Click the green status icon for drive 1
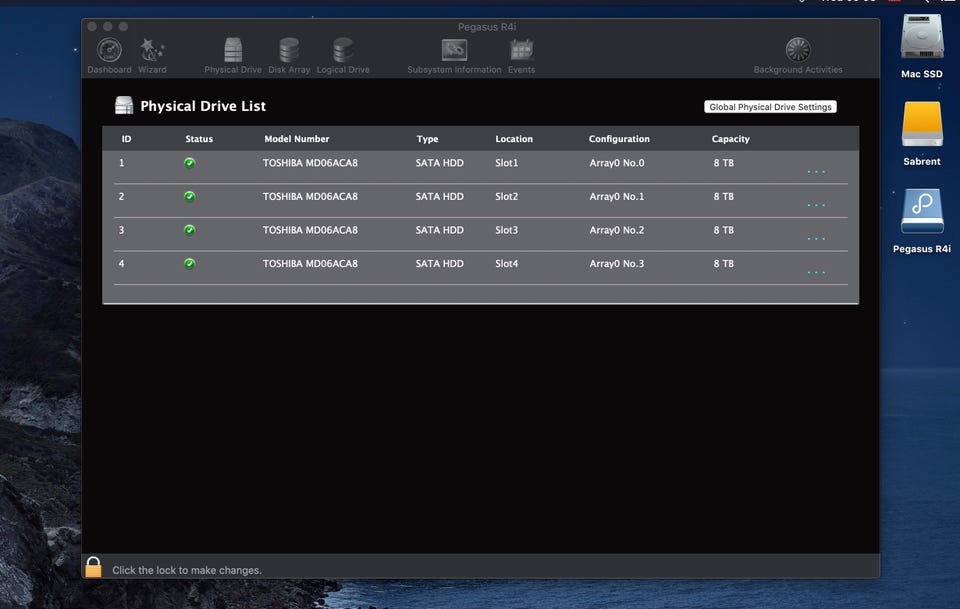 pyautogui.click(x=190, y=163)
